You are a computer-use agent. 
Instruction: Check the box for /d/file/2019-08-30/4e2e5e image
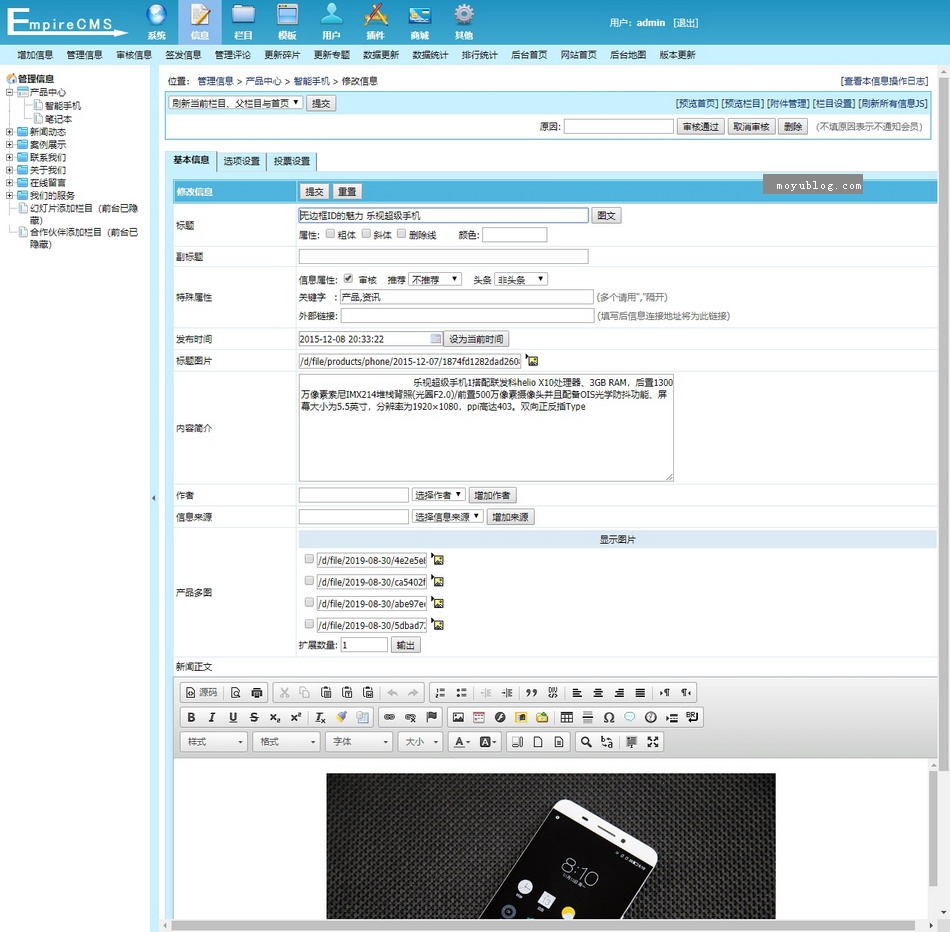click(309, 559)
